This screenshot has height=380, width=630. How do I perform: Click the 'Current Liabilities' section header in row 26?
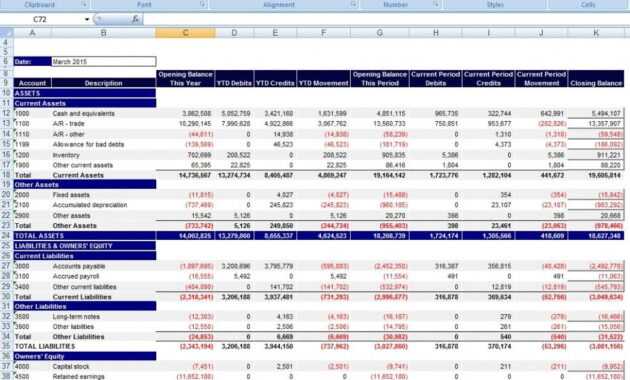coord(84,256)
